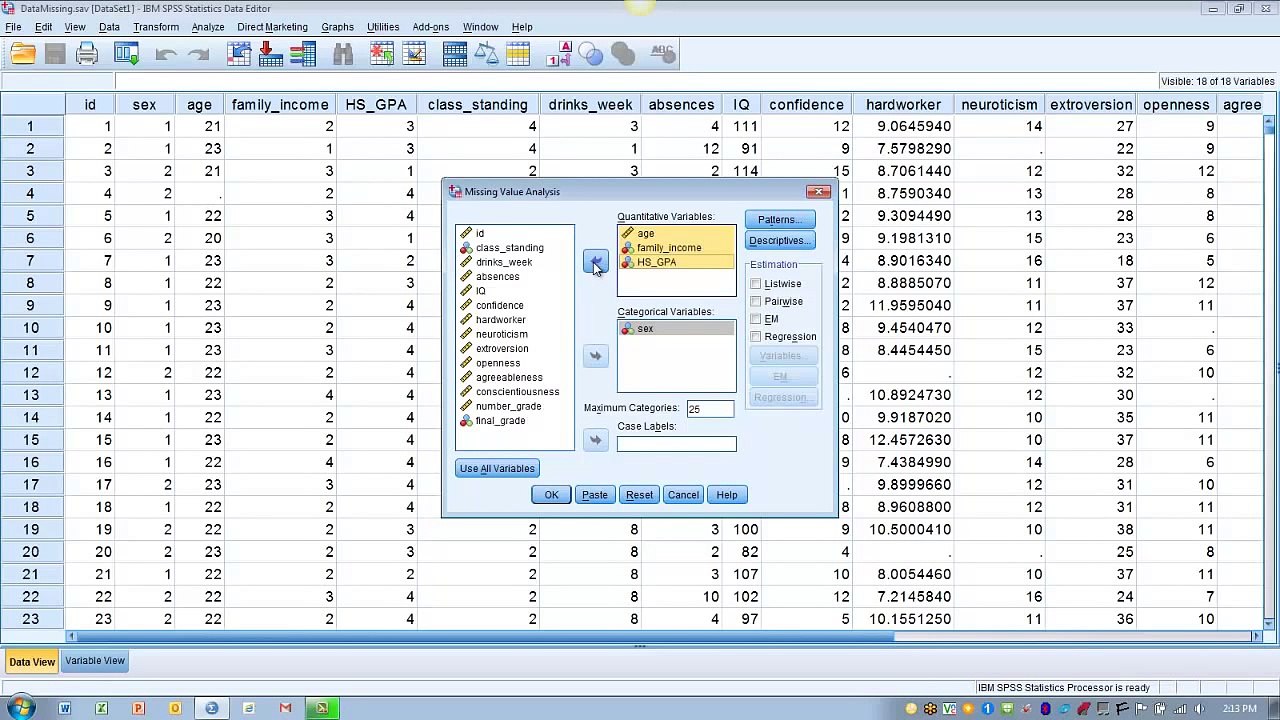Click the Descriptives... button

pyautogui.click(x=780, y=241)
